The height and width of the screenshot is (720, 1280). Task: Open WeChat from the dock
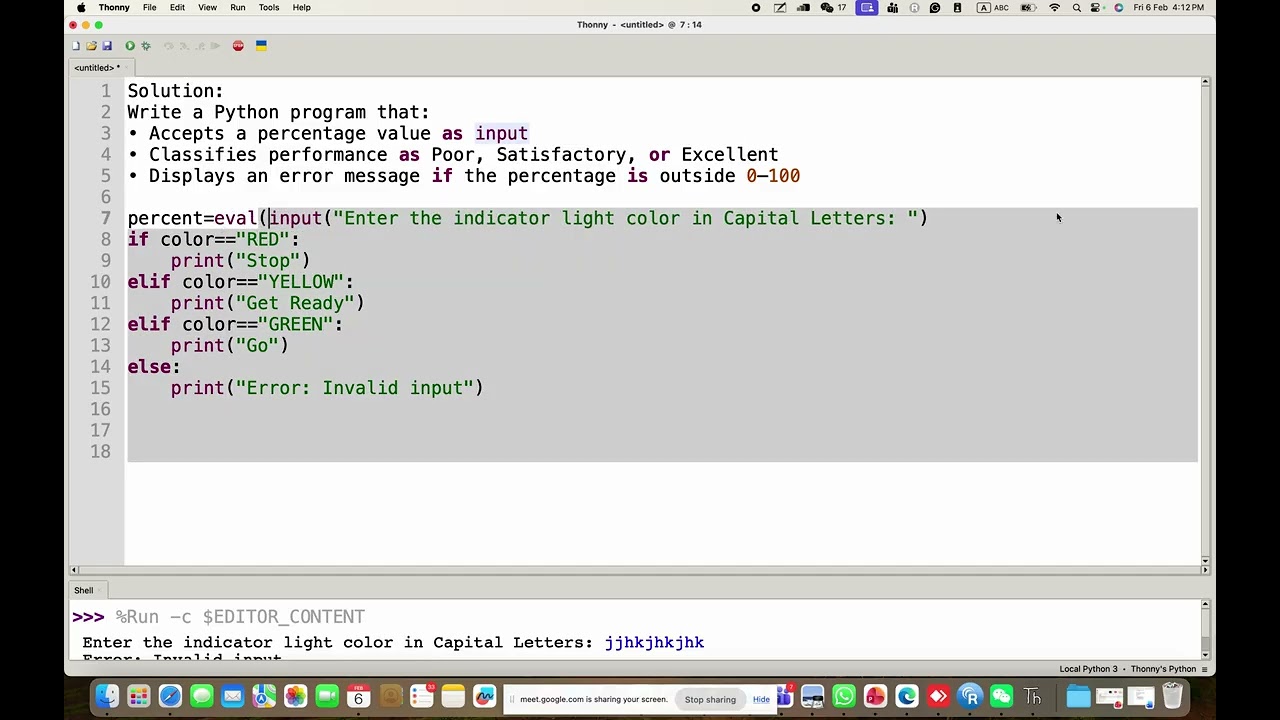(x=1001, y=696)
